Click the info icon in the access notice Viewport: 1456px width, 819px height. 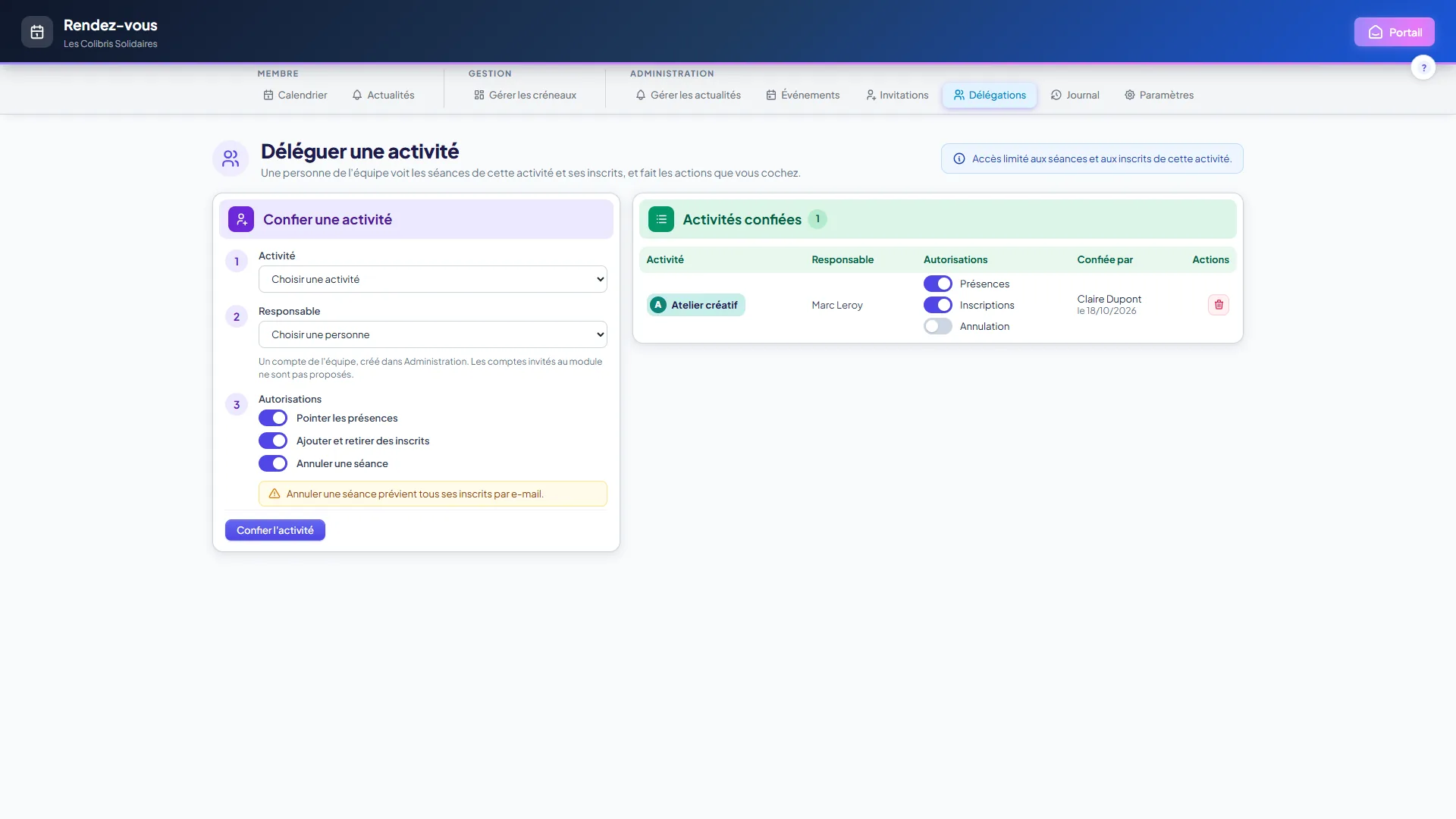pos(959,158)
